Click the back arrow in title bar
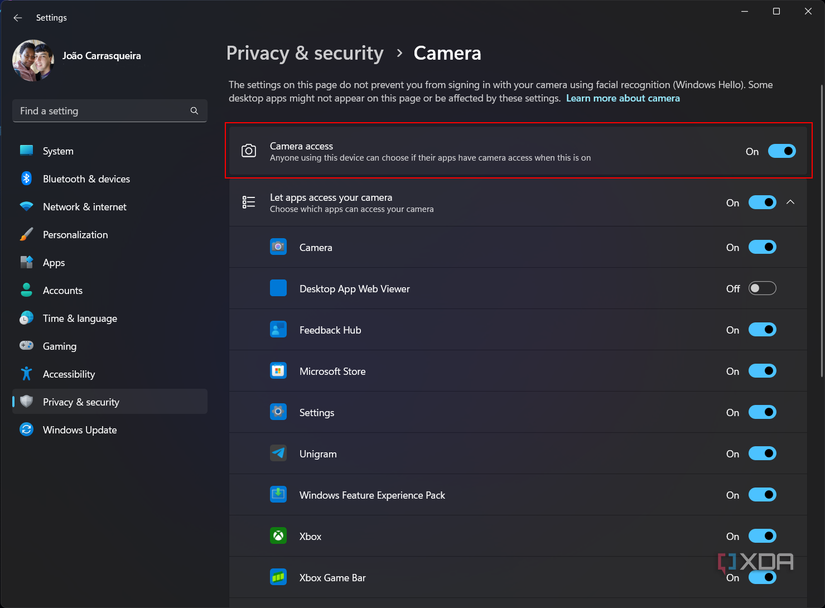 click(x=17, y=18)
